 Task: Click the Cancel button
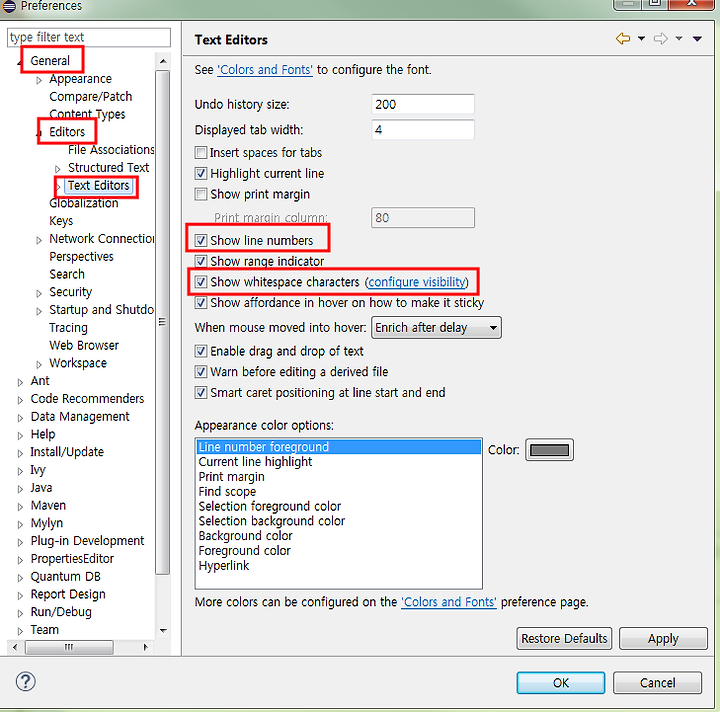[657, 683]
